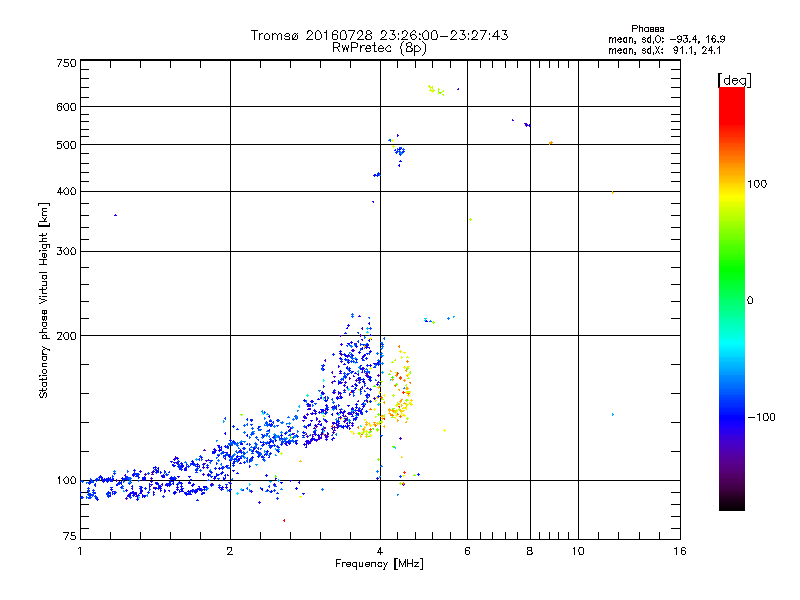Click the colorbar tick label '100'

click(757, 184)
